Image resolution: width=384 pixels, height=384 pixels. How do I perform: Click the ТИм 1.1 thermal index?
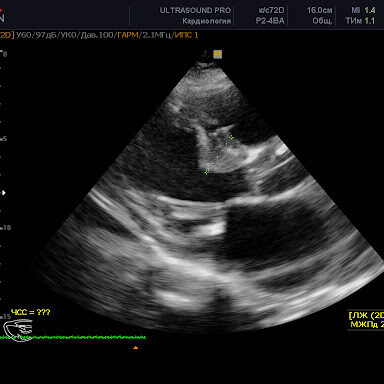360,21
